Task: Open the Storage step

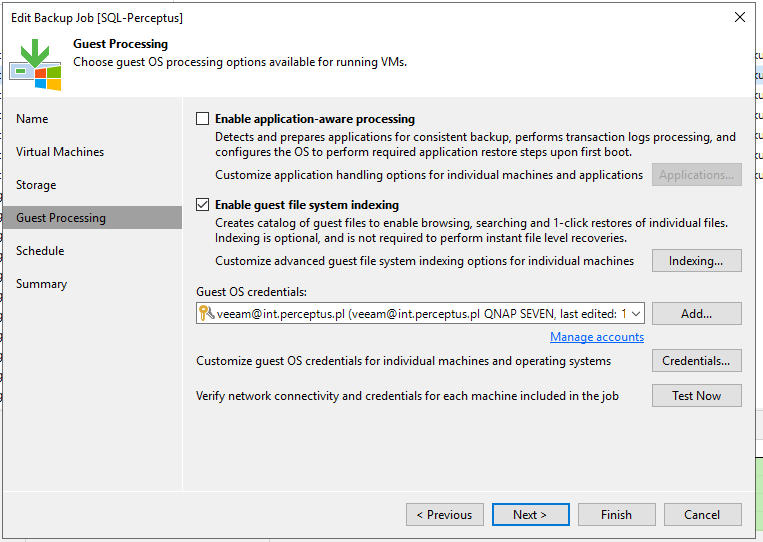Action: tap(36, 185)
